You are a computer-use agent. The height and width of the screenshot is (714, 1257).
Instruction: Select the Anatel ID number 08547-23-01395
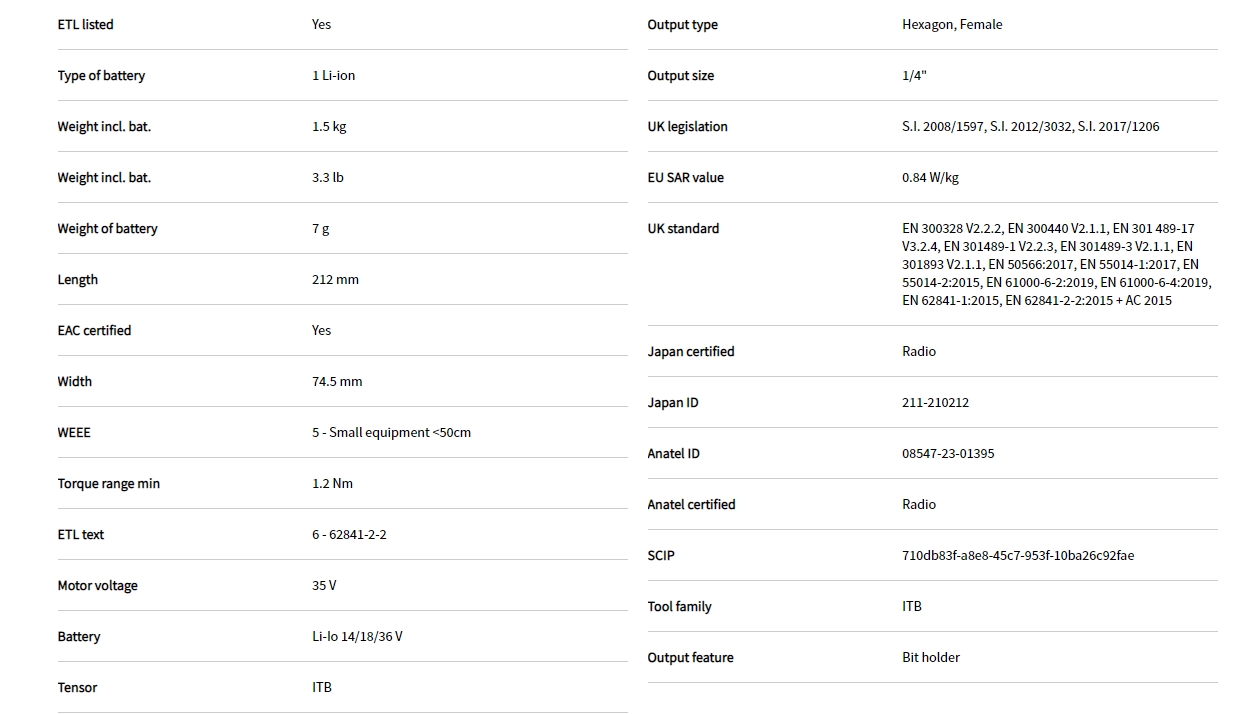947,454
